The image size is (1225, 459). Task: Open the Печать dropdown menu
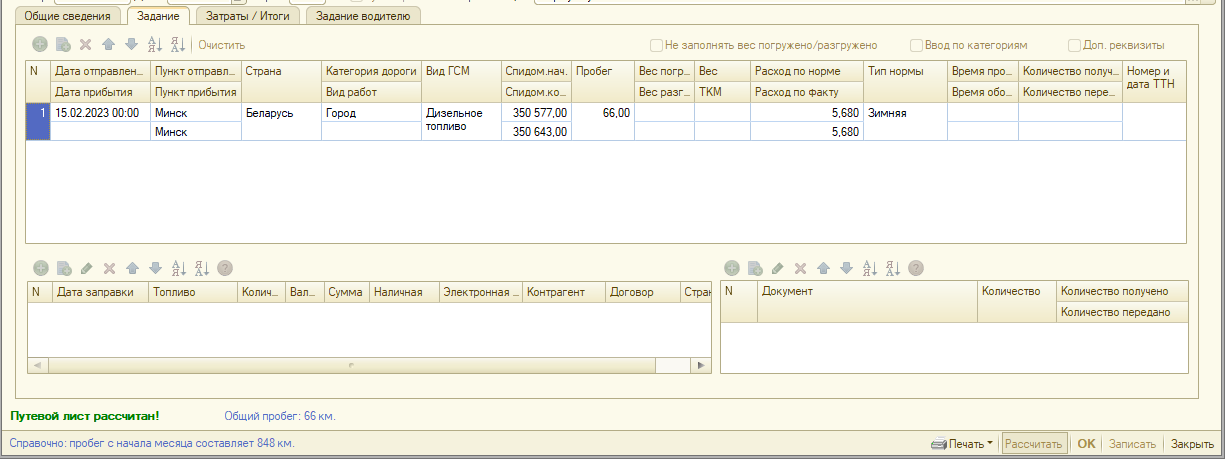(x=962, y=444)
